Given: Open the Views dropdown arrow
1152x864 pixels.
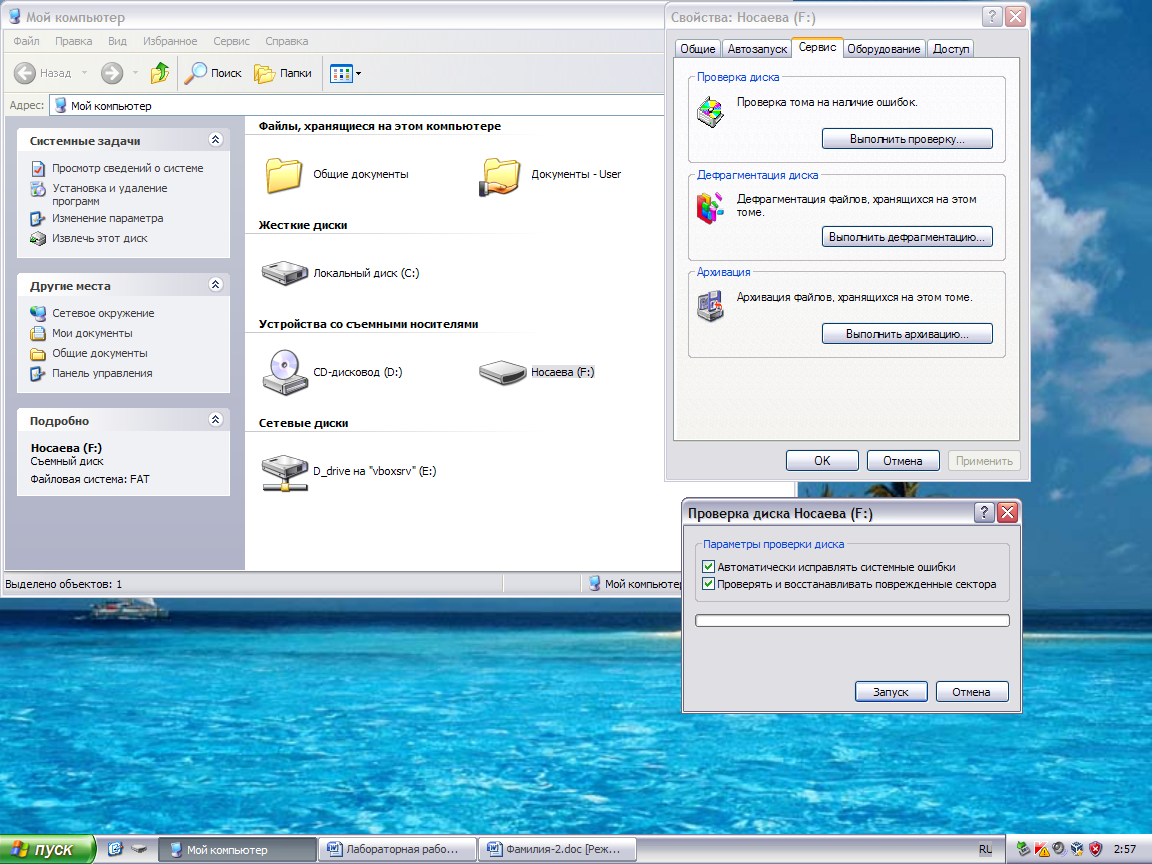Looking at the screenshot, I should tap(359, 73).
